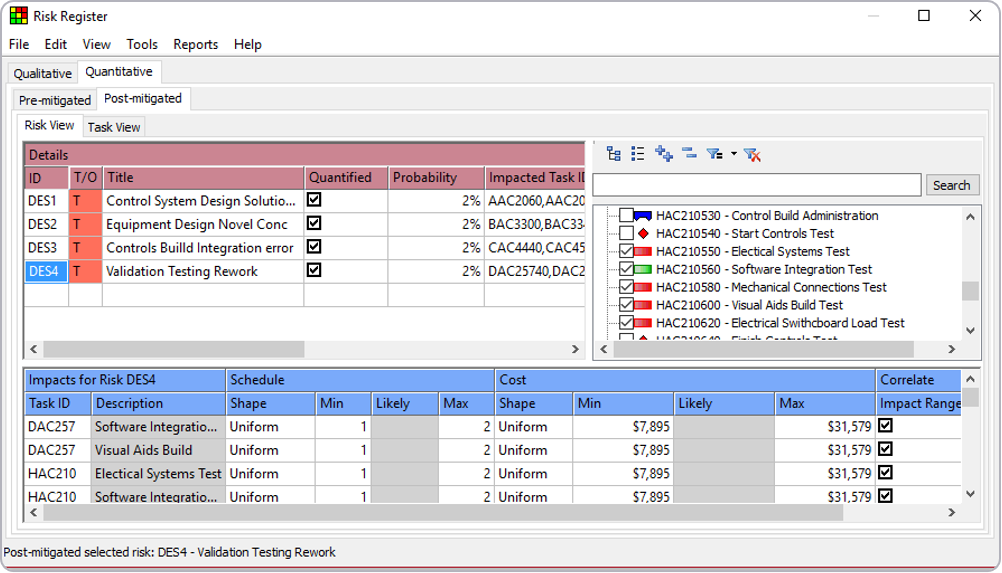Uncheck HAC210550 Electical Systems Test box
1002x573 pixels.
point(626,251)
